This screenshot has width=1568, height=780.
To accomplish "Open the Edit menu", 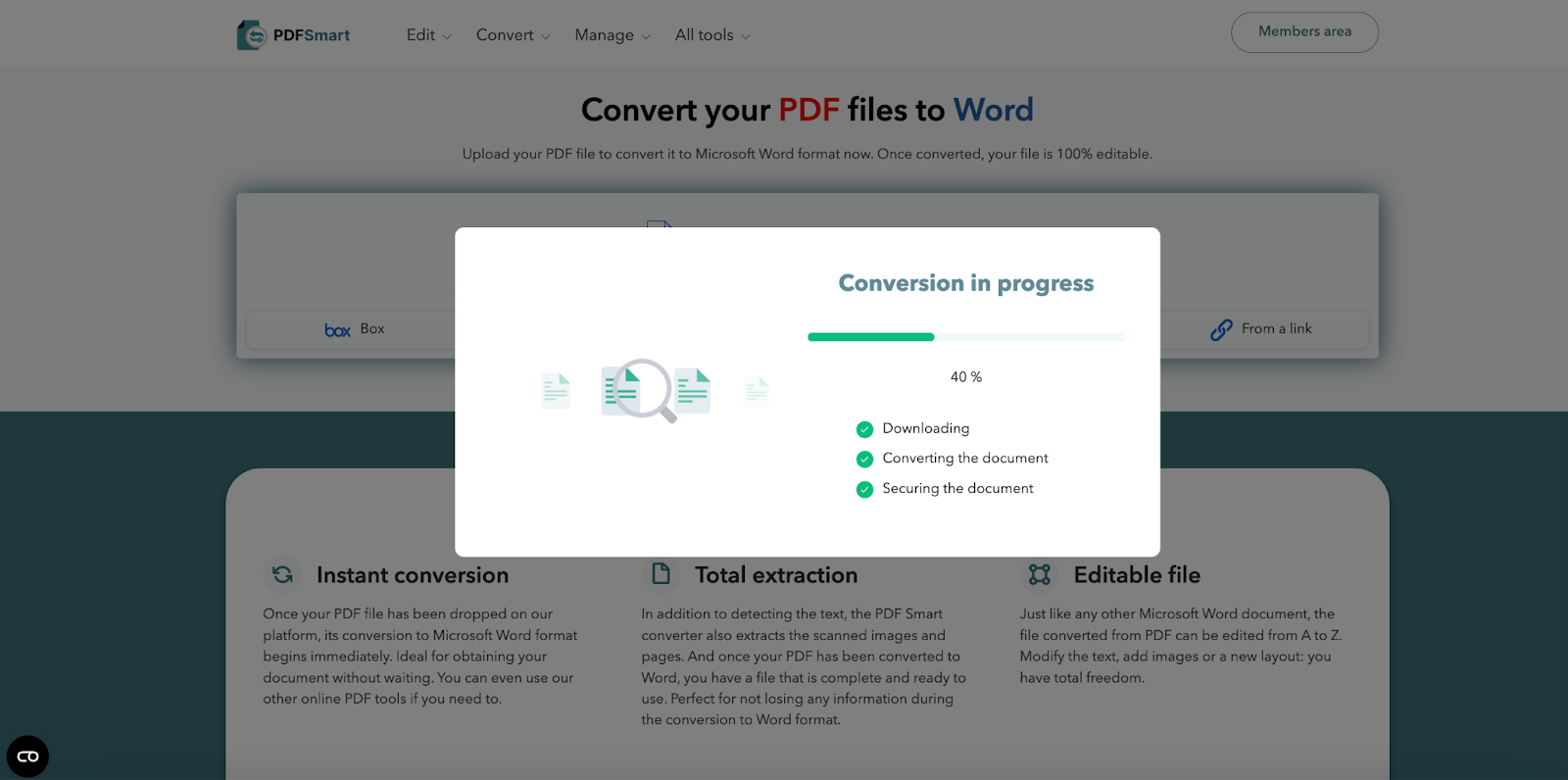I will click(x=429, y=35).
